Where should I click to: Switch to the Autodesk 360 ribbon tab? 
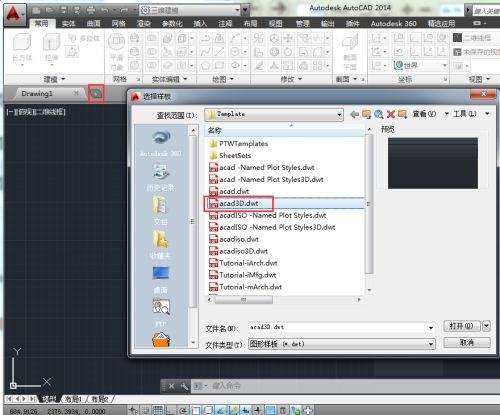[x=393, y=23]
